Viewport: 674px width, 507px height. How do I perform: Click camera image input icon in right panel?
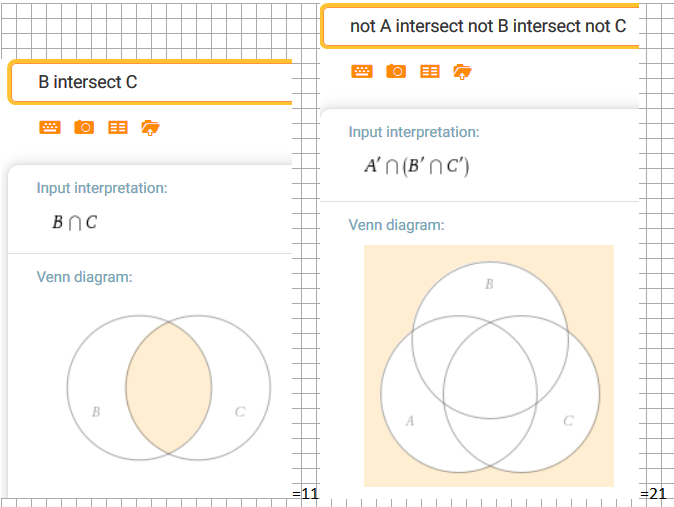(x=396, y=71)
